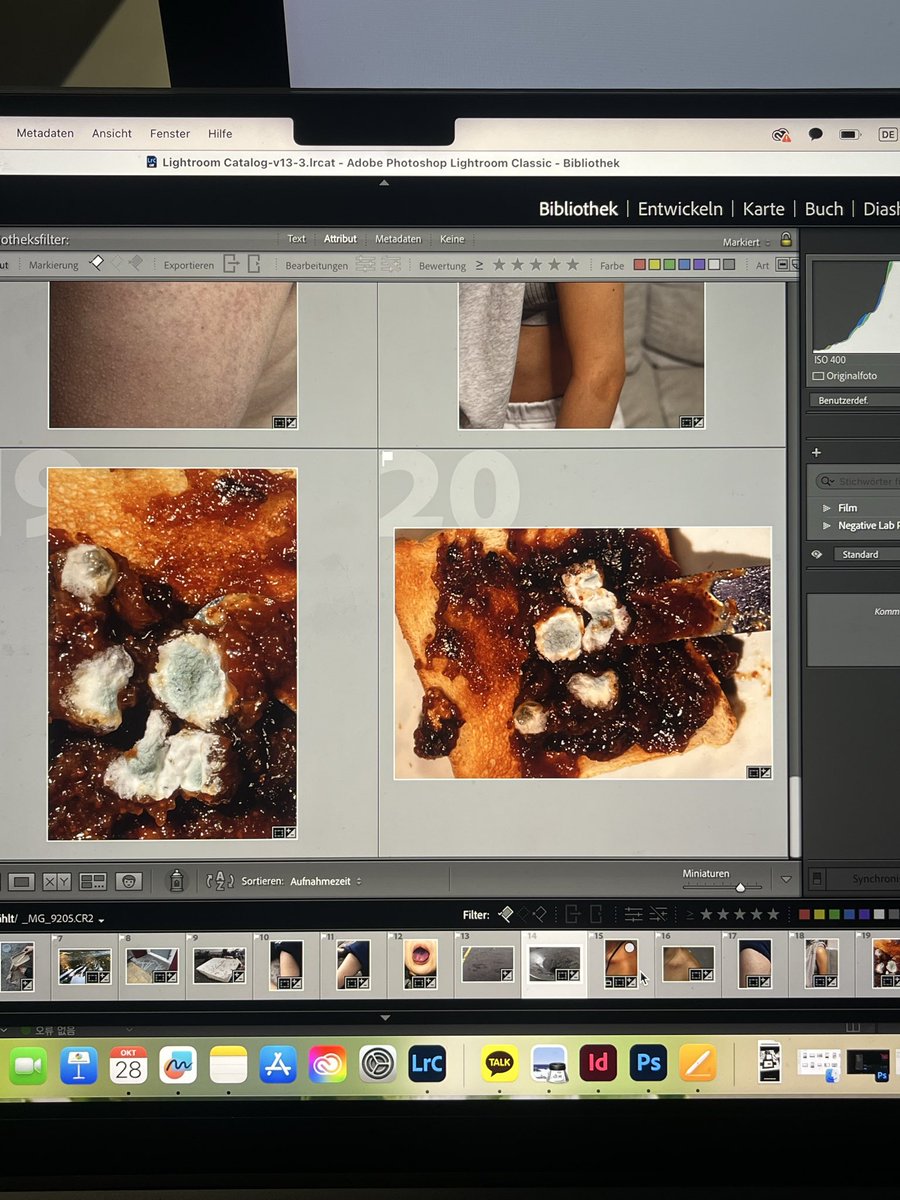The image size is (900, 1200).
Task: Click the green color label filter swatch
Action: click(x=670, y=265)
